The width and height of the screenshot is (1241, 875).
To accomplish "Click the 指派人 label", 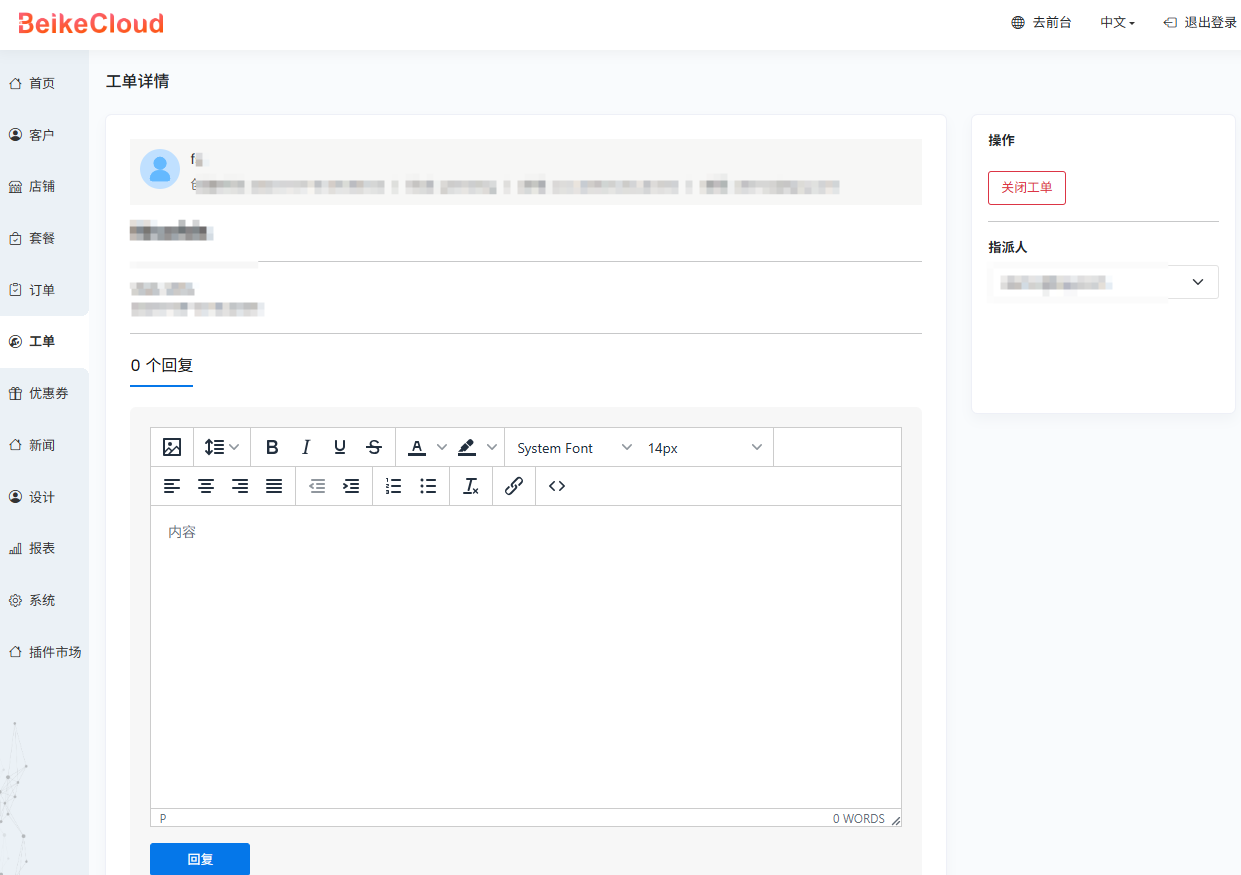I will click(1008, 247).
